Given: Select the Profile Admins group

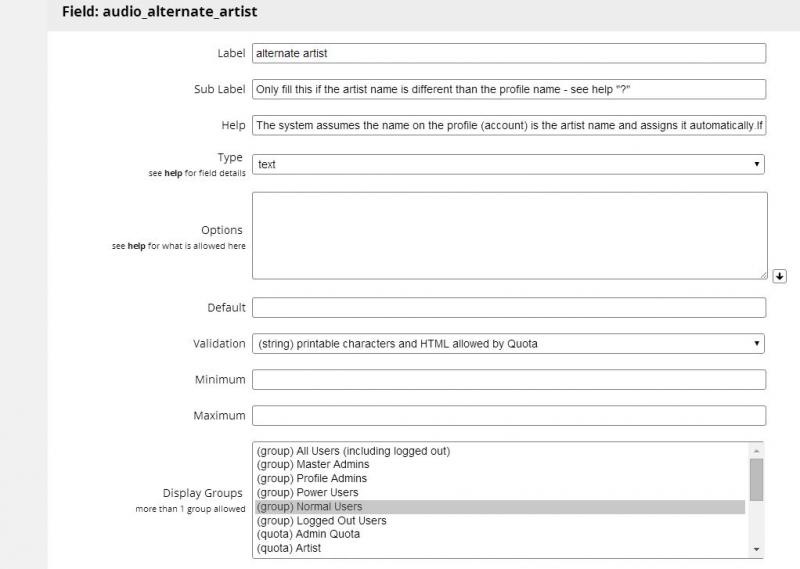Looking at the screenshot, I should (313, 479).
